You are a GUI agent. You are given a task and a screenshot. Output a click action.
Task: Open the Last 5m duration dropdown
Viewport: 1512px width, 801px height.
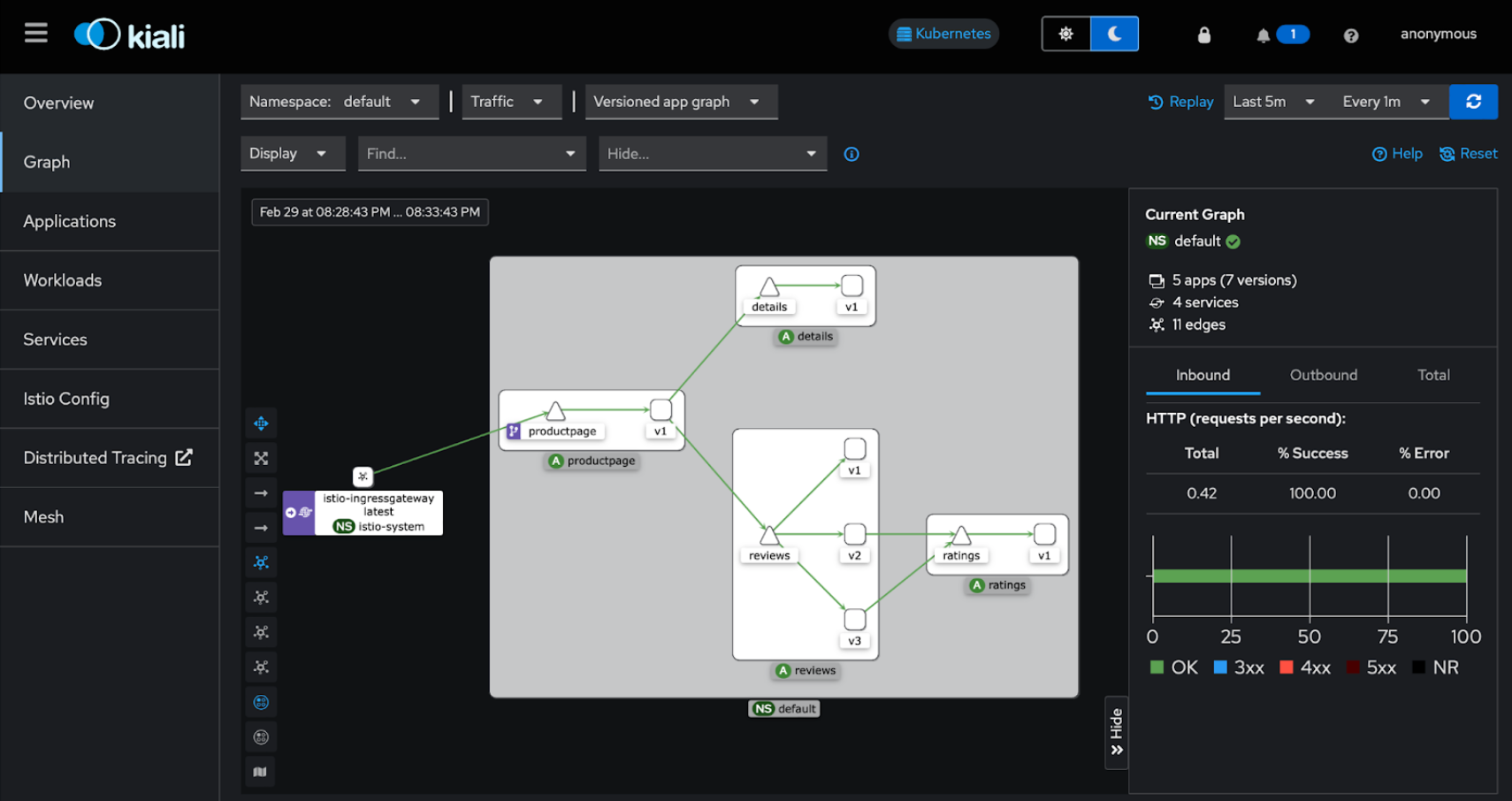coord(1274,102)
